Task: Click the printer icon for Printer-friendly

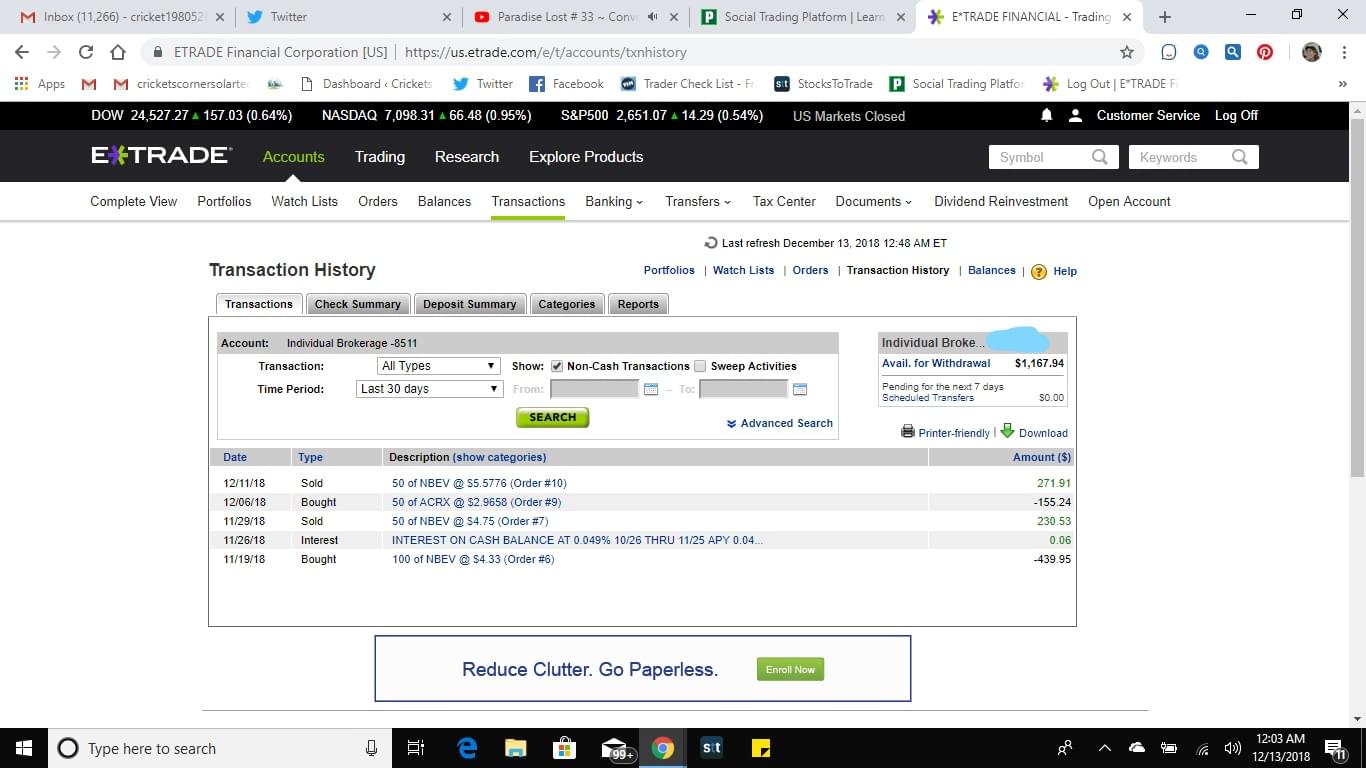Action: tap(908, 432)
